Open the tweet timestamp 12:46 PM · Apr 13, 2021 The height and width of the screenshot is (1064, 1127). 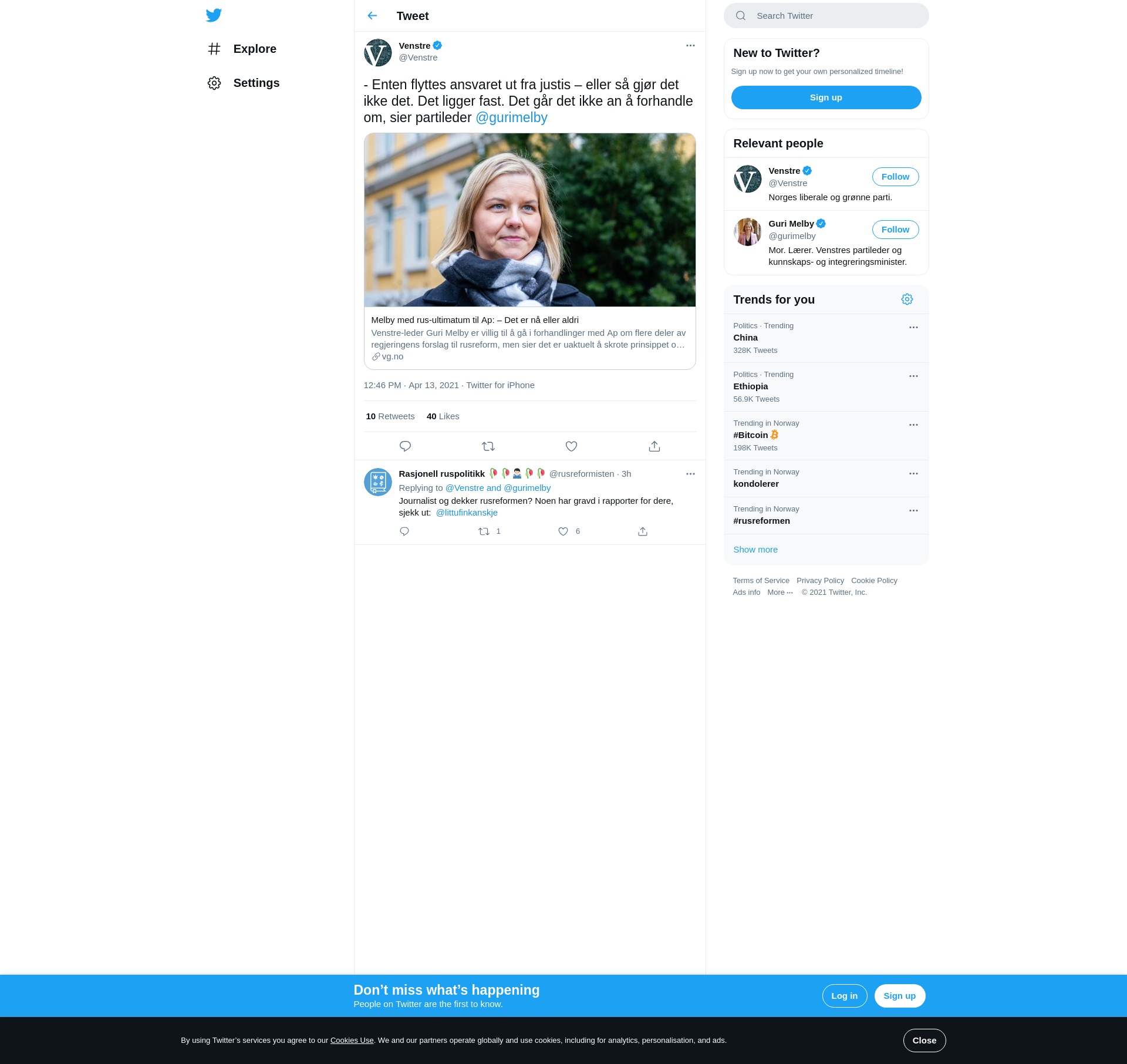point(411,385)
